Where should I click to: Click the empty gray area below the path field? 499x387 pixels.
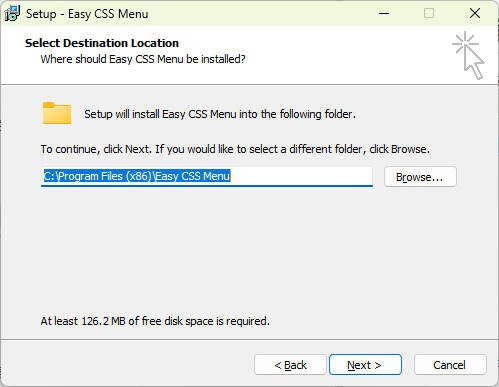pyautogui.click(x=249, y=250)
